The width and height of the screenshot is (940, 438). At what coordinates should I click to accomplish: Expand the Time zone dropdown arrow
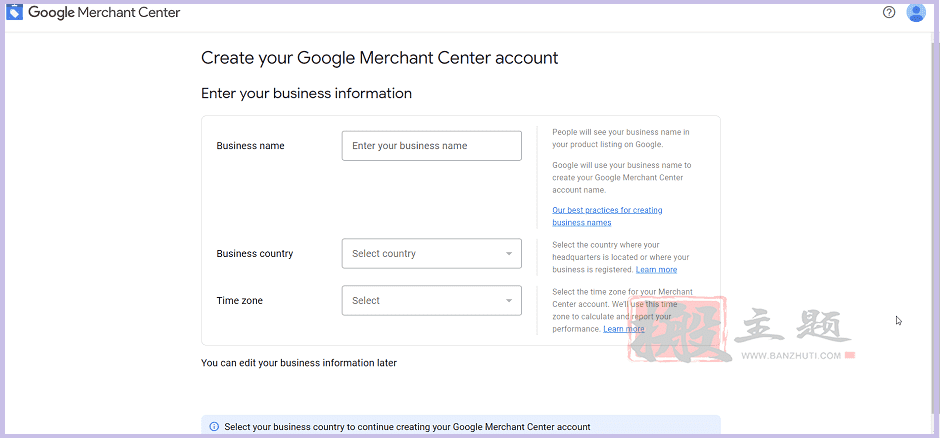tap(509, 301)
